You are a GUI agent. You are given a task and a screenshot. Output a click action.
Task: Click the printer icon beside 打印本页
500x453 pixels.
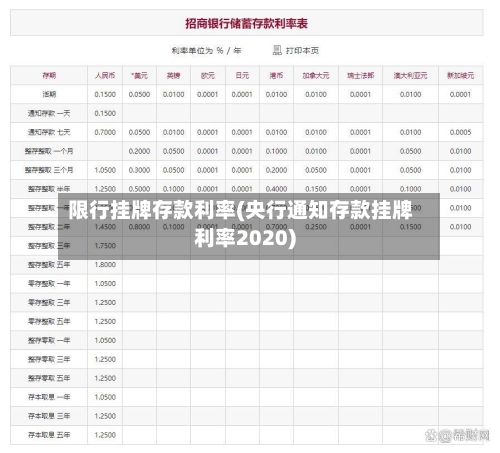[x=277, y=50]
